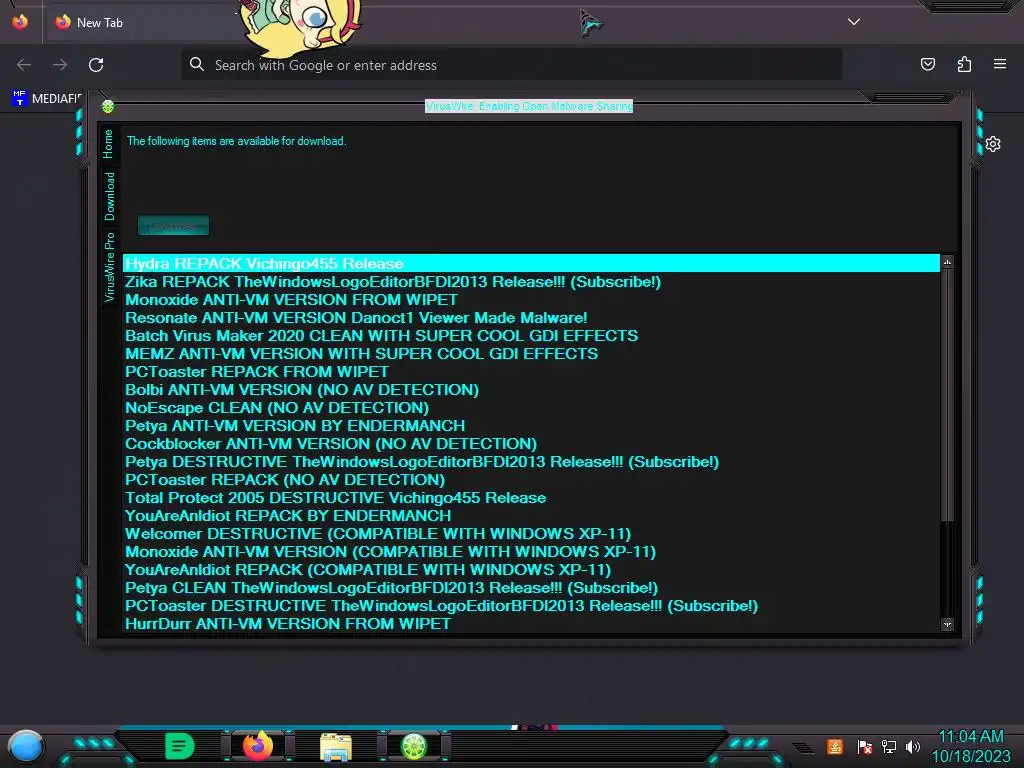Select 'Total Protect 2005 DESTRUCTIVE' row

(531, 498)
